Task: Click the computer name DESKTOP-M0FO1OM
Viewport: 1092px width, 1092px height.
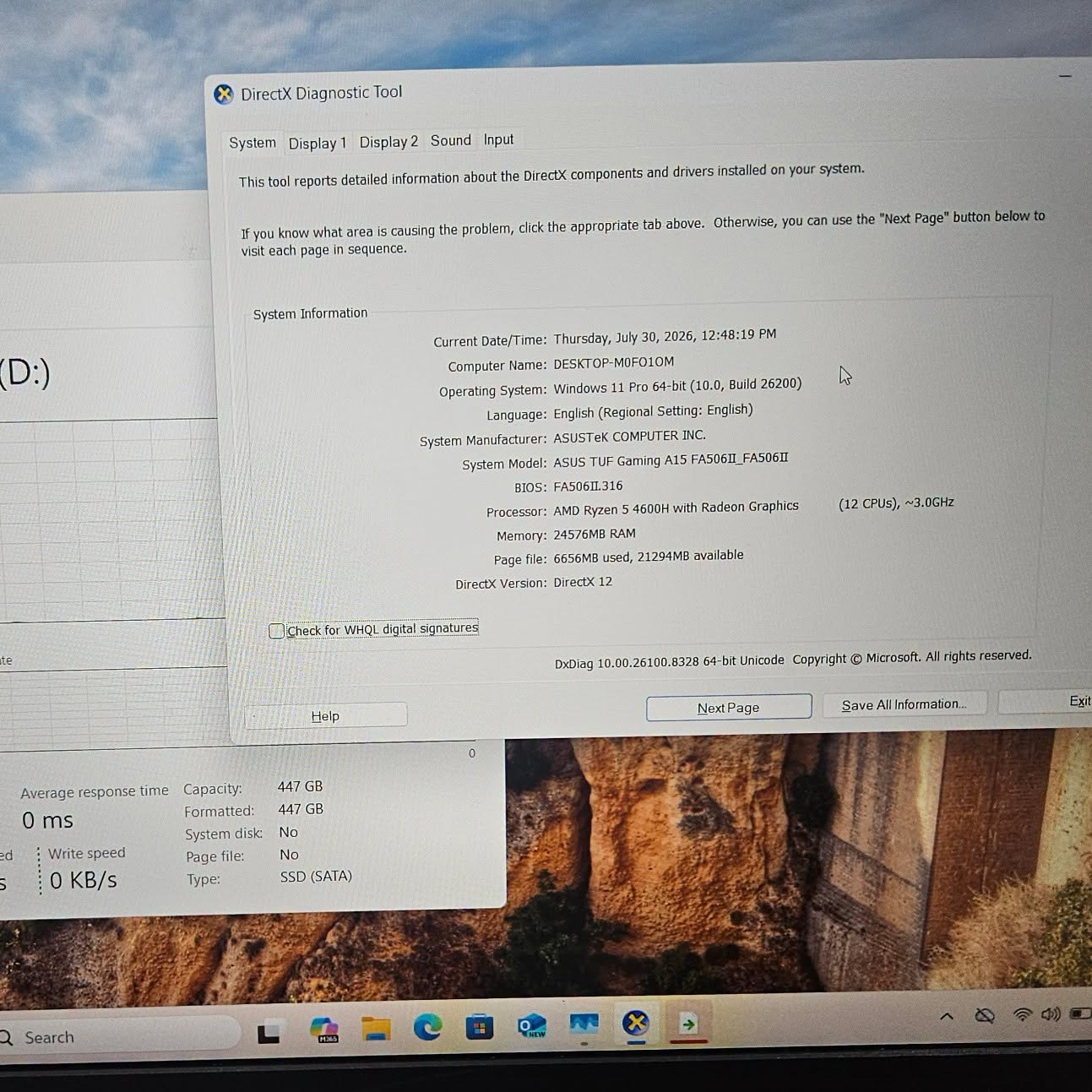Action: (x=614, y=362)
